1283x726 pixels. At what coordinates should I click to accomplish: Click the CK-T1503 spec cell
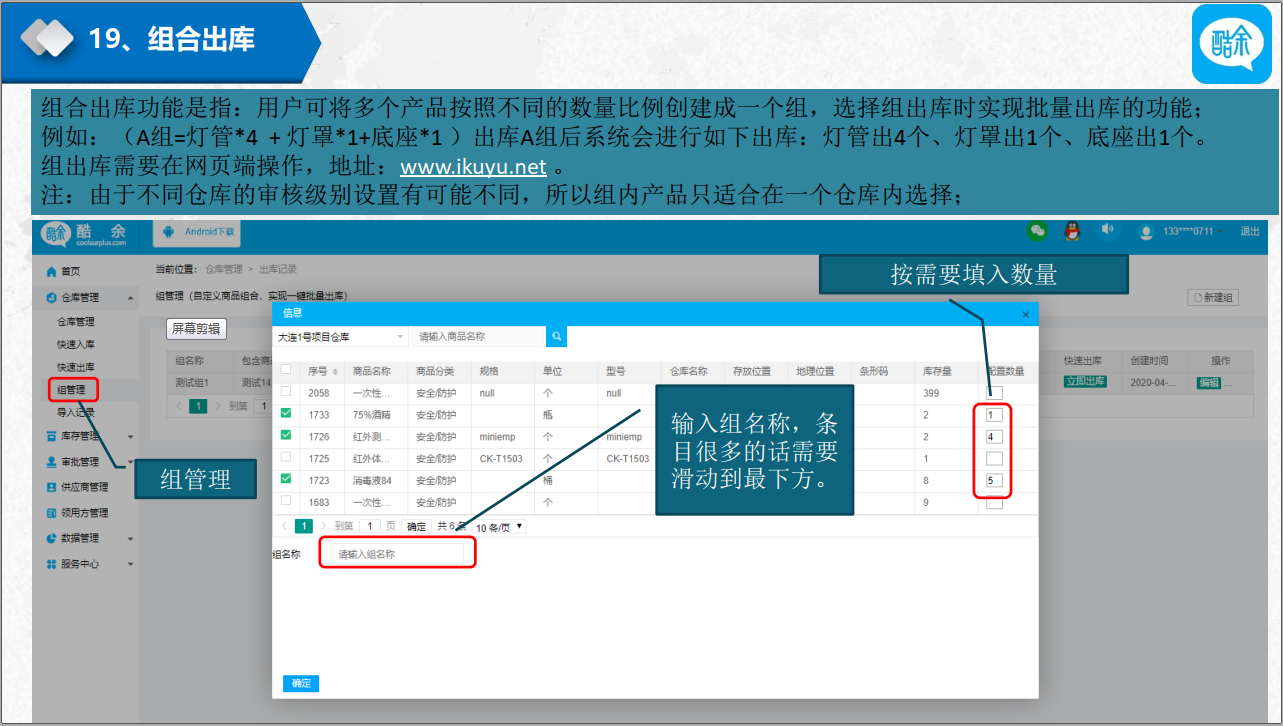[501, 459]
